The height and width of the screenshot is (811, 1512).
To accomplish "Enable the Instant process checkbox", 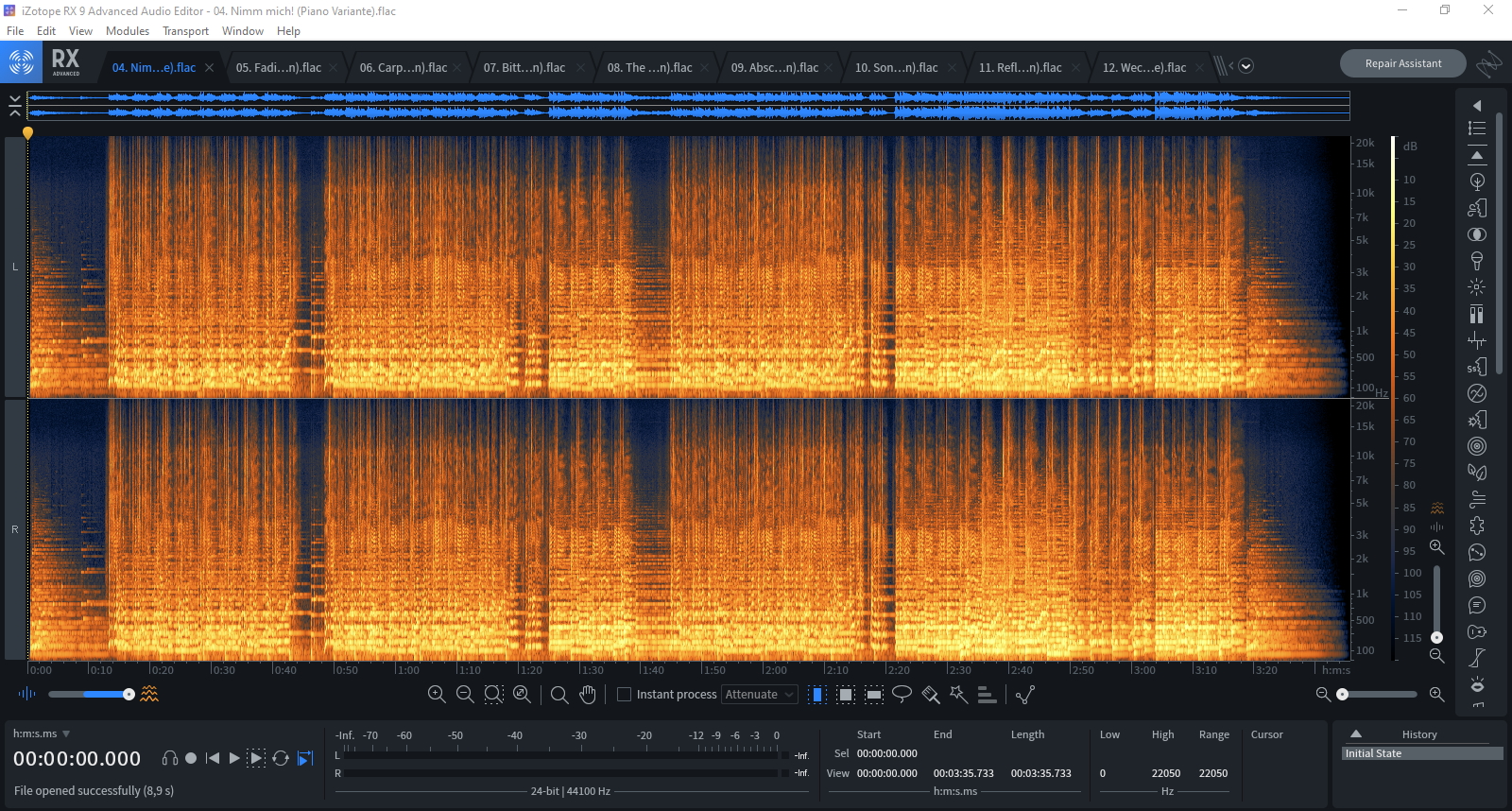I will click(x=624, y=695).
